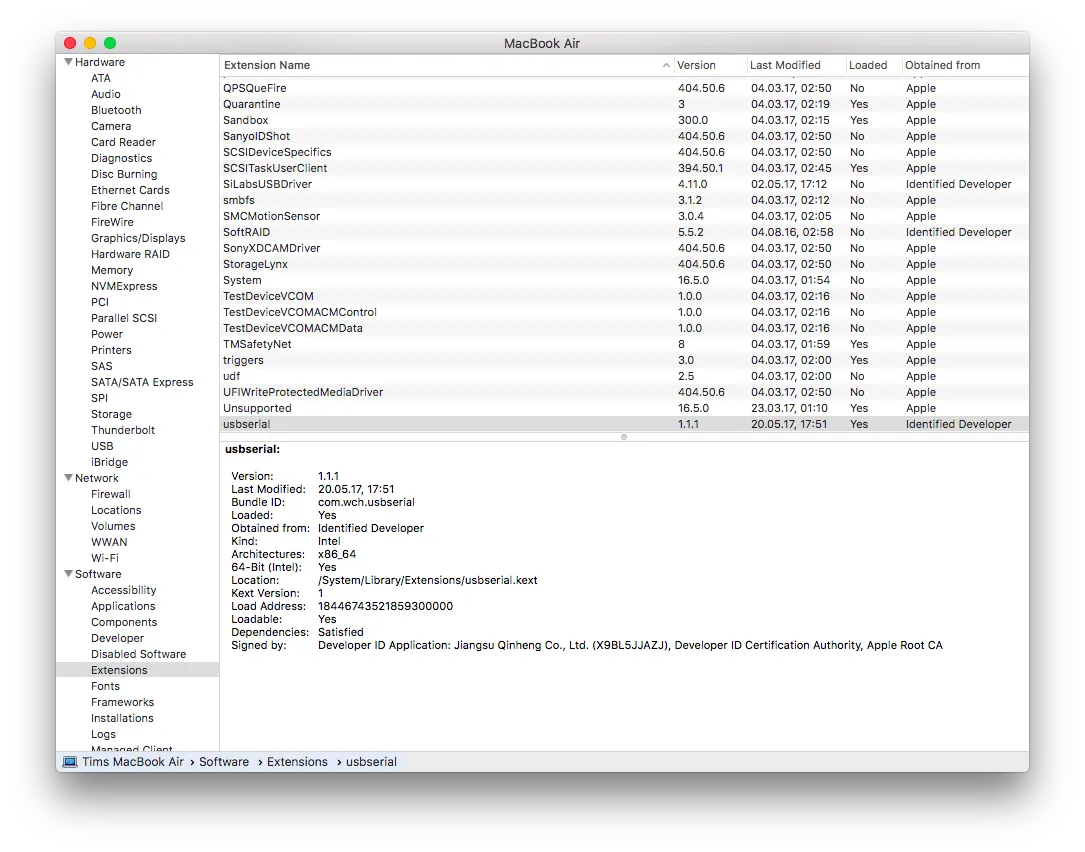Screen dimensions: 1085x852
Task: Select the SMCMotionSensor row
Action: (624, 216)
